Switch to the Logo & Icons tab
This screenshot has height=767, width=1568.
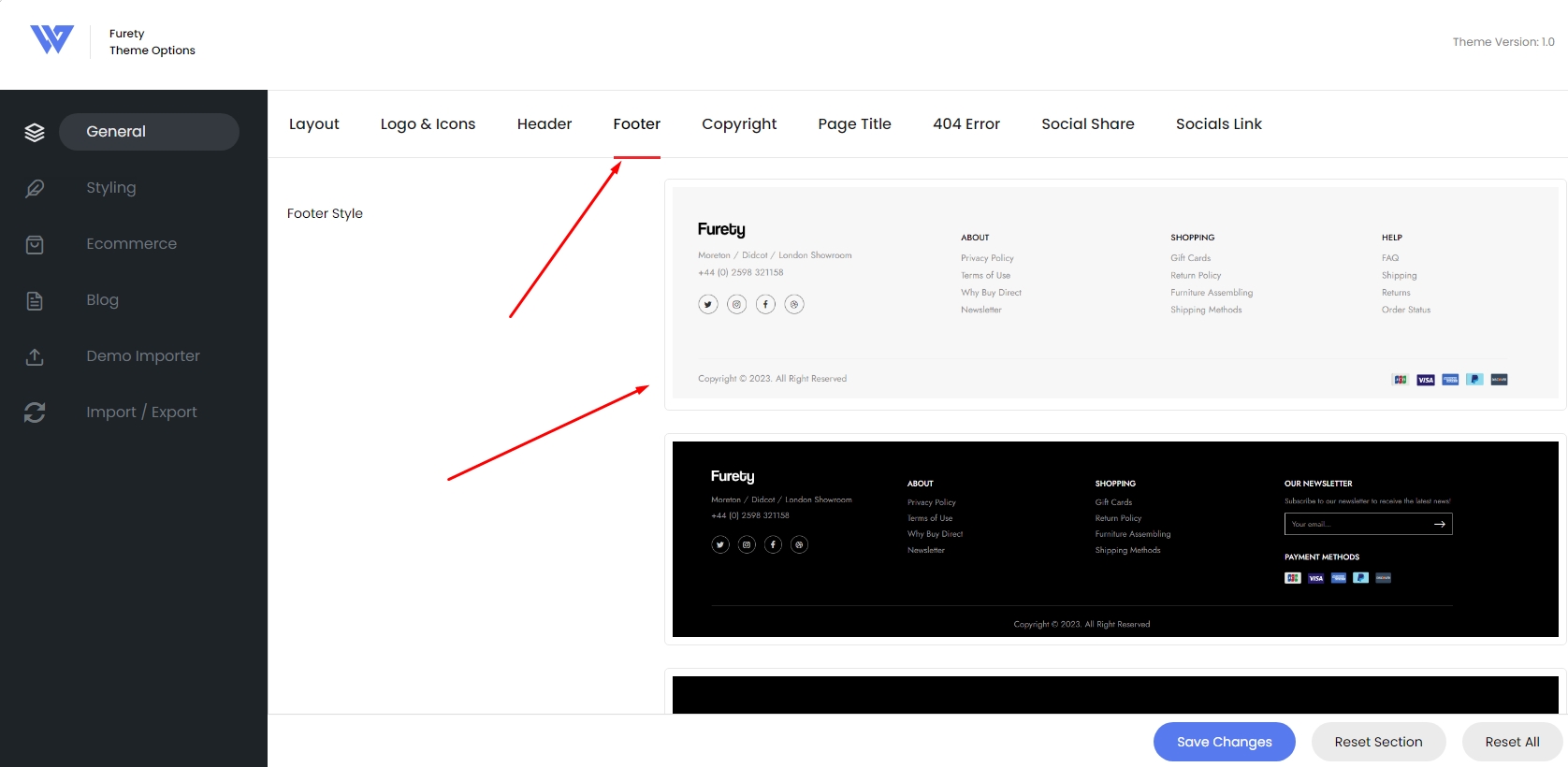click(428, 124)
